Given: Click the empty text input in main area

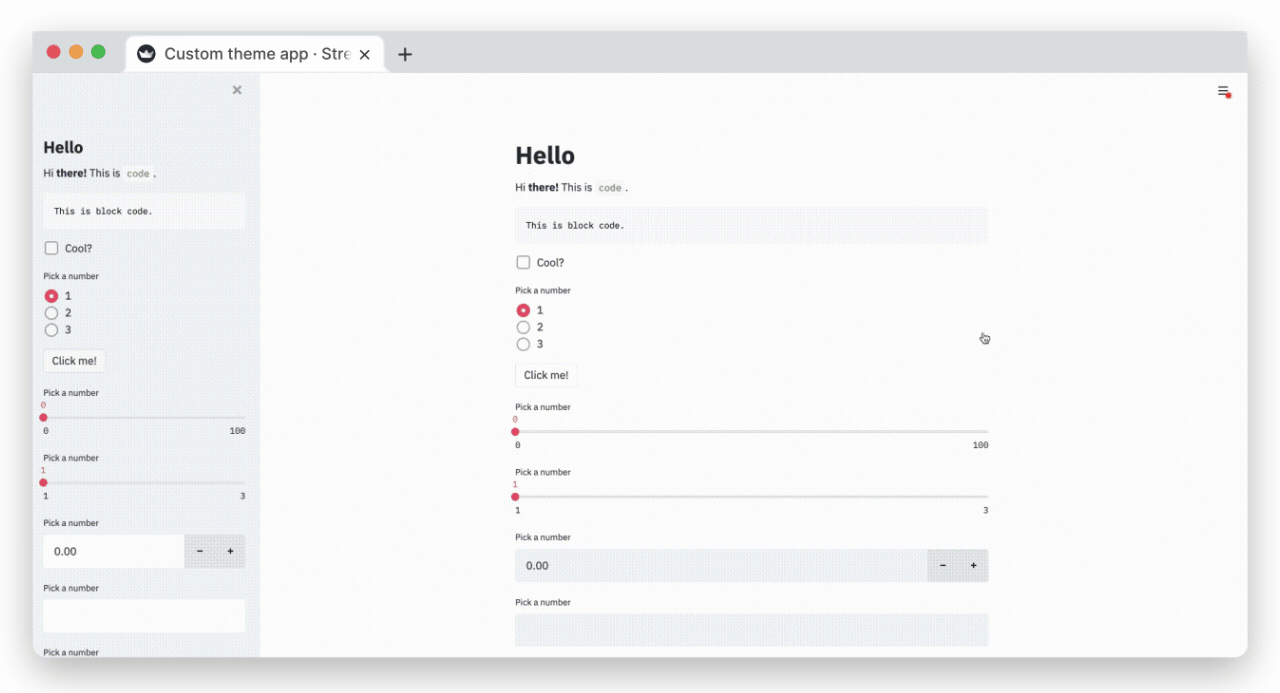Looking at the screenshot, I should click(751, 630).
